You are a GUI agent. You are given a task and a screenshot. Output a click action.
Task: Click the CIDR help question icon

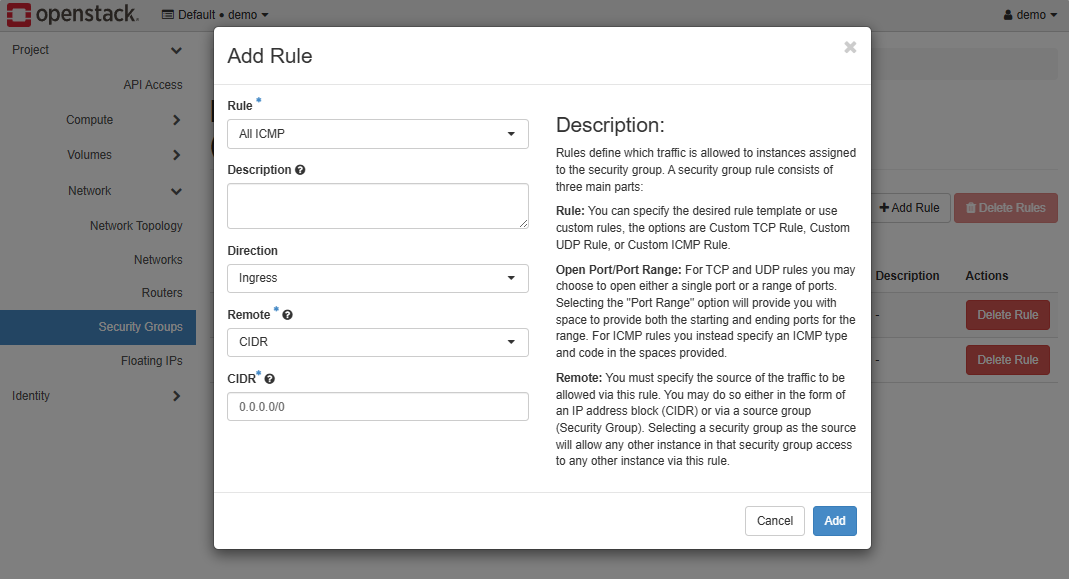(x=270, y=379)
